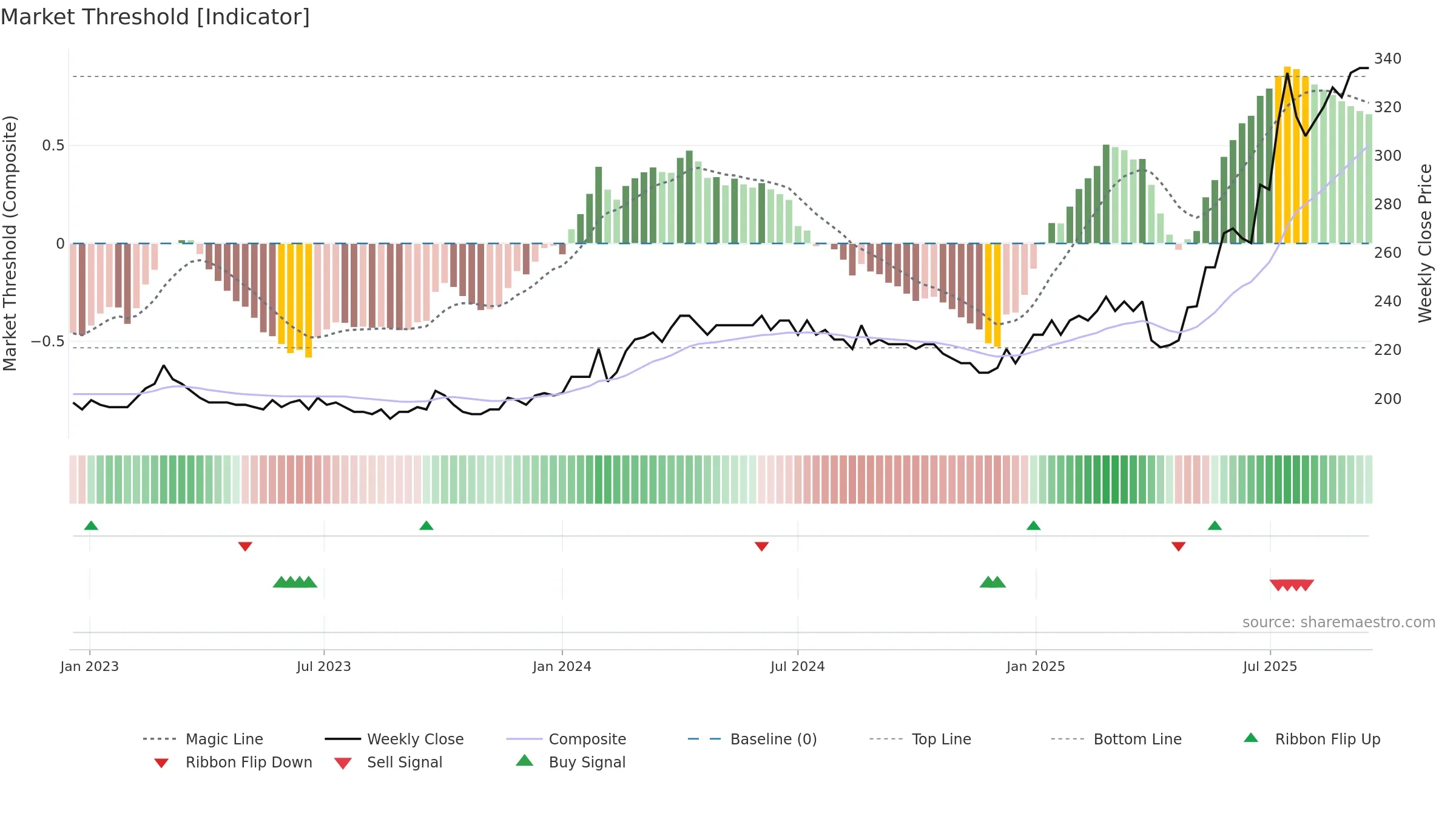
Task: Click the 240 price axis label
Action: tap(1388, 301)
